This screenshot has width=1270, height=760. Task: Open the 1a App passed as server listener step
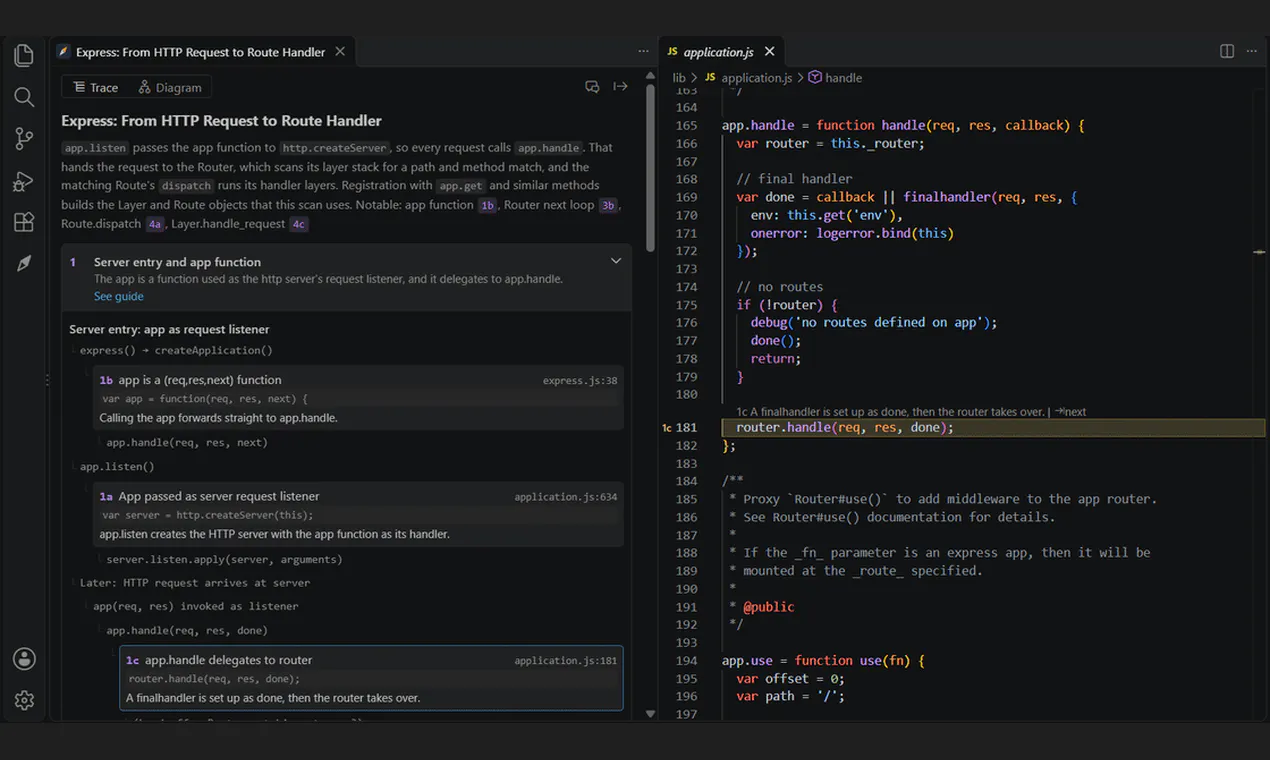click(x=358, y=514)
